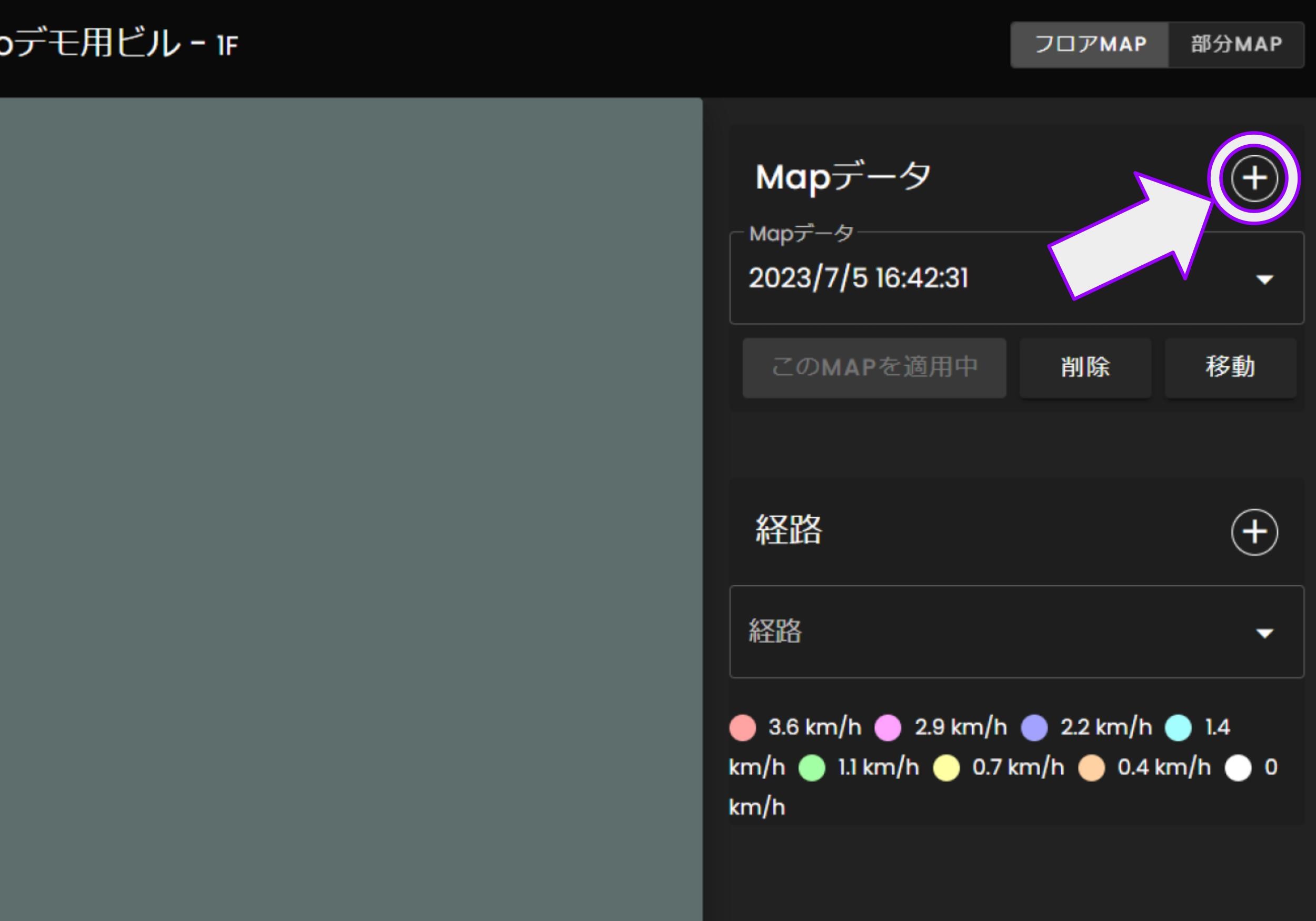Click the pink 3.6 km/h legend dot
The image size is (1316, 921).
point(743,727)
